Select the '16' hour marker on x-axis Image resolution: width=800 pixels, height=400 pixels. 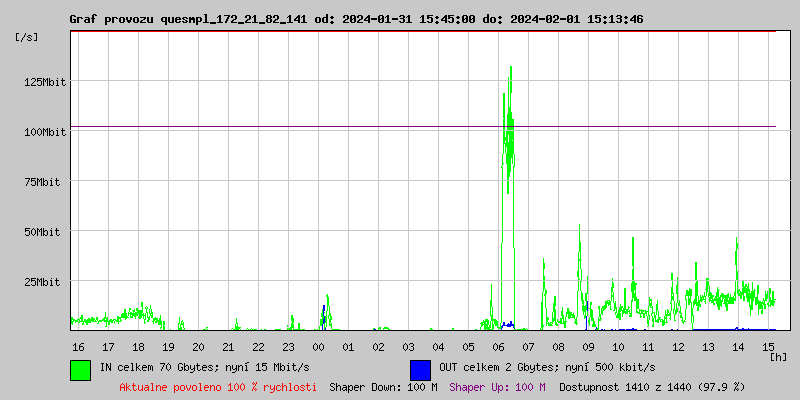point(78,346)
